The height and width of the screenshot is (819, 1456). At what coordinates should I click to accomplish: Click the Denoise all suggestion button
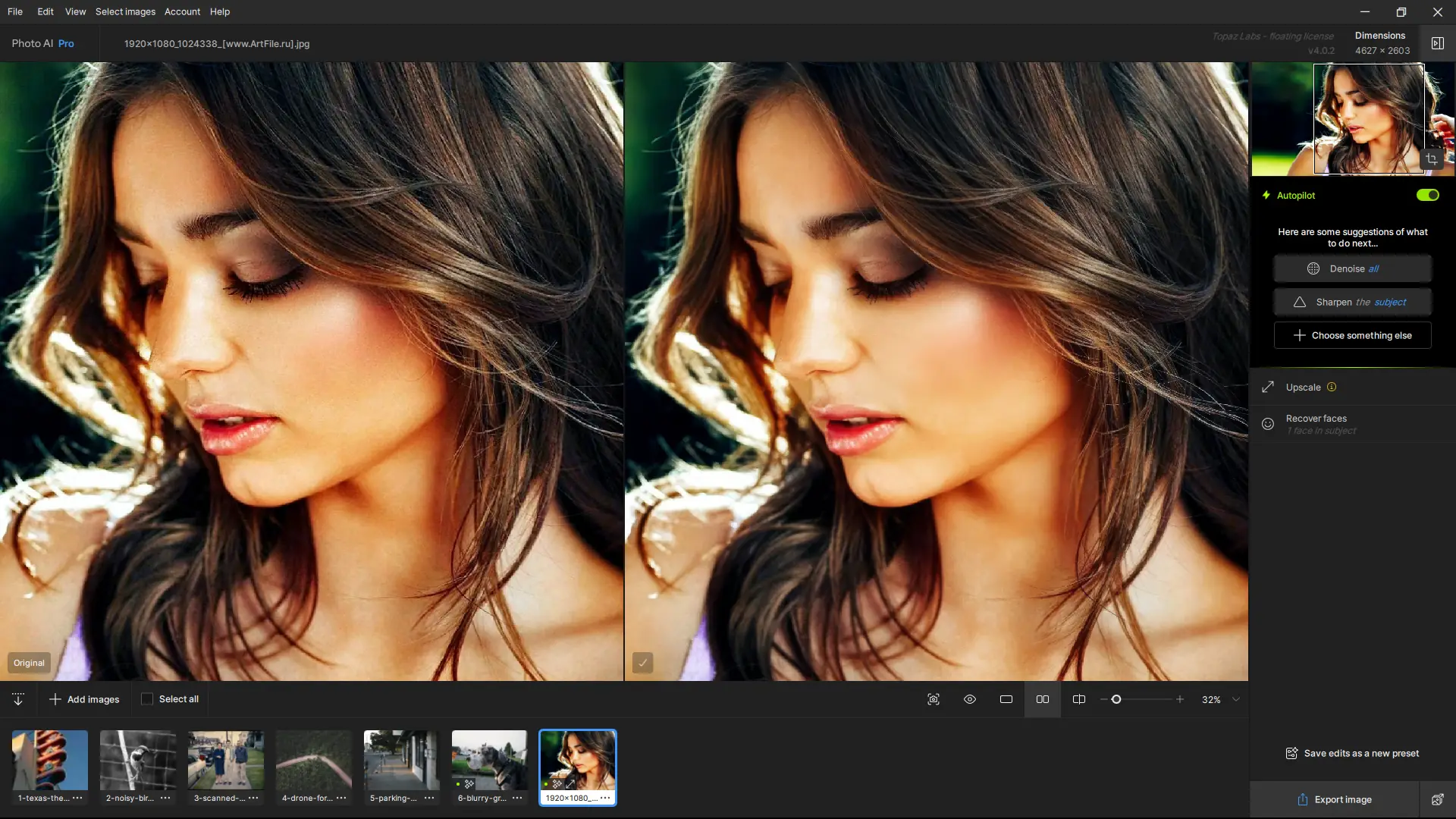[x=1353, y=268]
